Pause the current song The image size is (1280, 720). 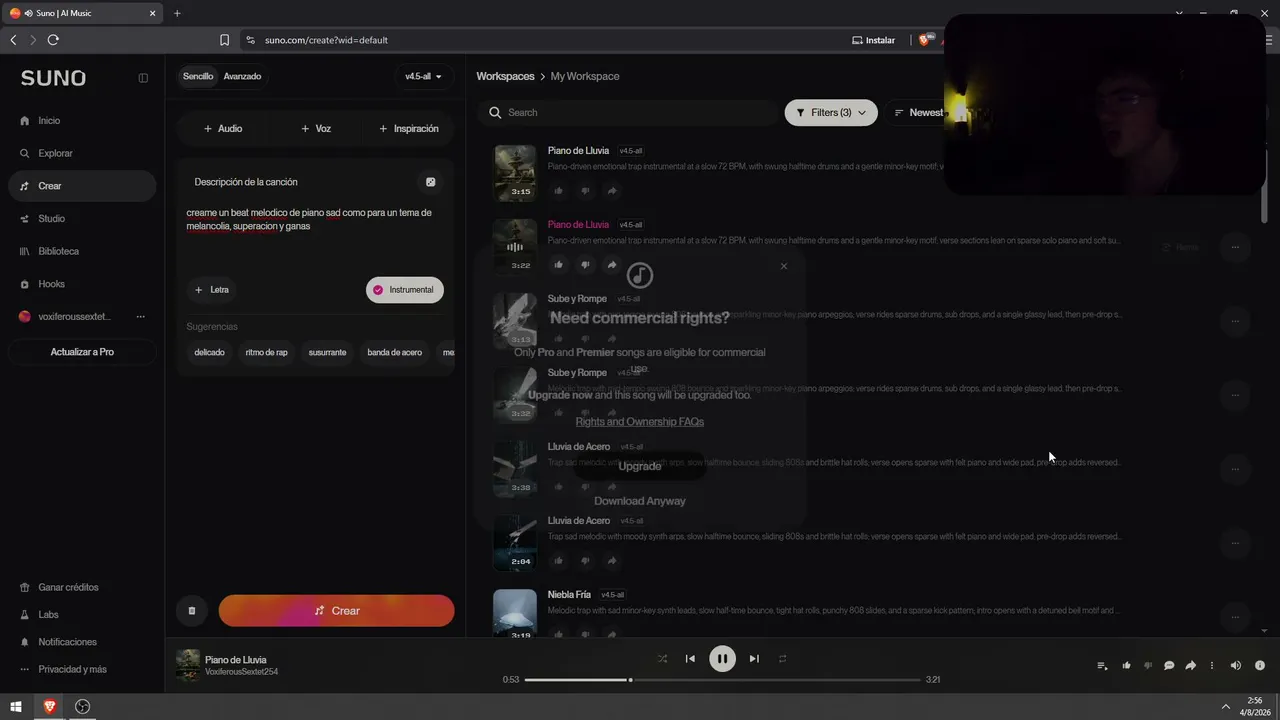pos(722,659)
